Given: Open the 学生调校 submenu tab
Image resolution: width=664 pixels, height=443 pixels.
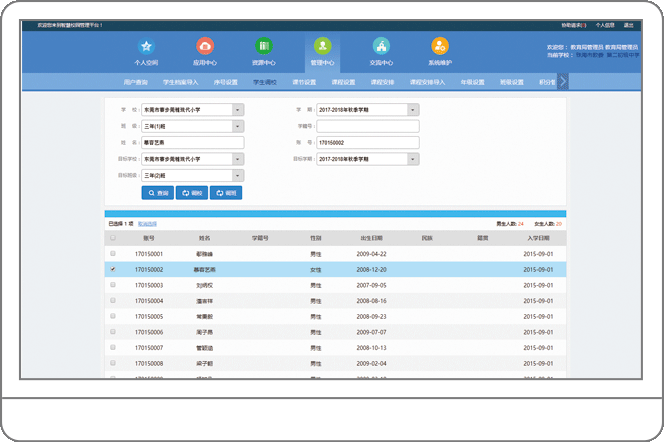Looking at the screenshot, I should 265,82.
